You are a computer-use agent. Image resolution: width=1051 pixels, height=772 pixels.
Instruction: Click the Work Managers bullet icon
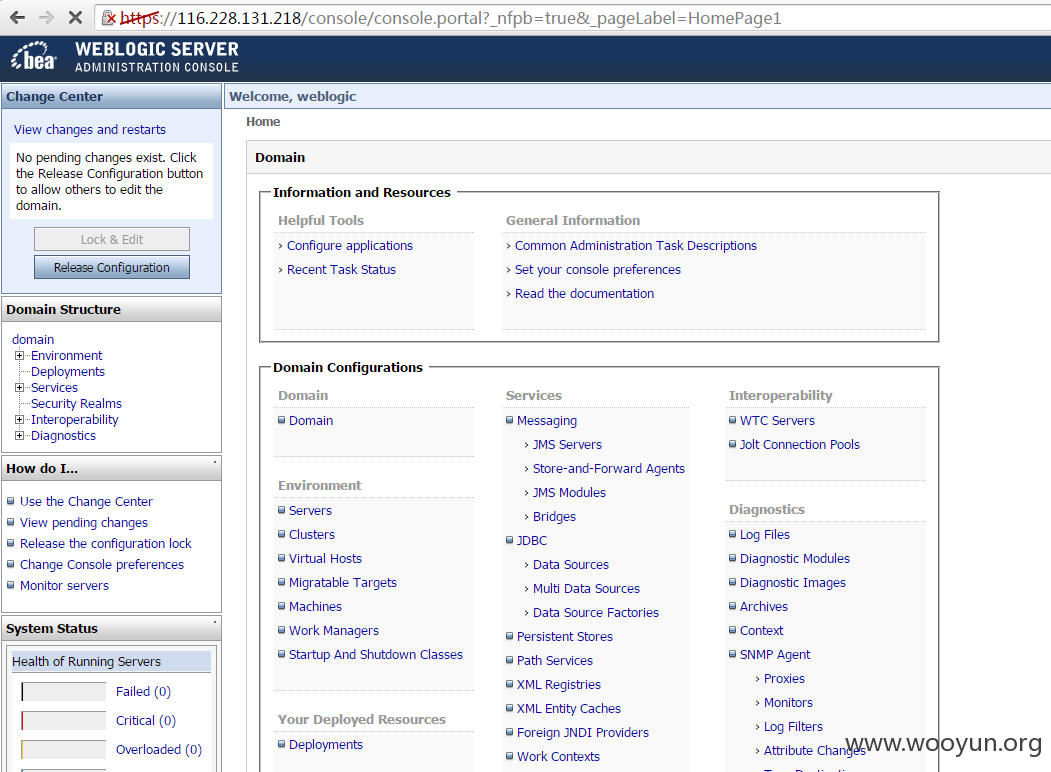(x=282, y=630)
